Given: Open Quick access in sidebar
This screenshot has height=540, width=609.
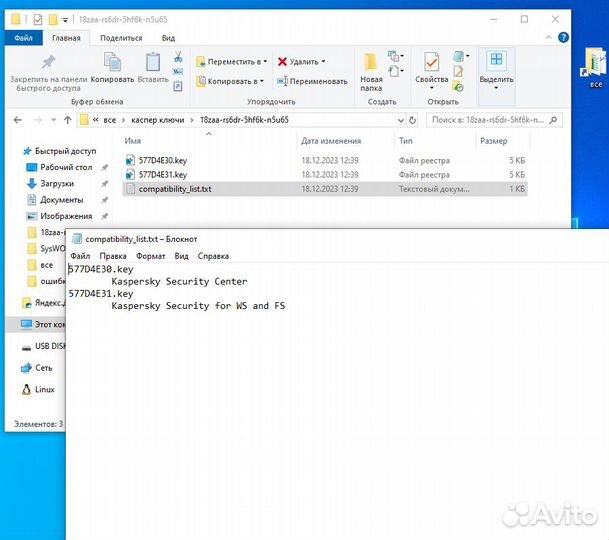Looking at the screenshot, I should 59,151.
